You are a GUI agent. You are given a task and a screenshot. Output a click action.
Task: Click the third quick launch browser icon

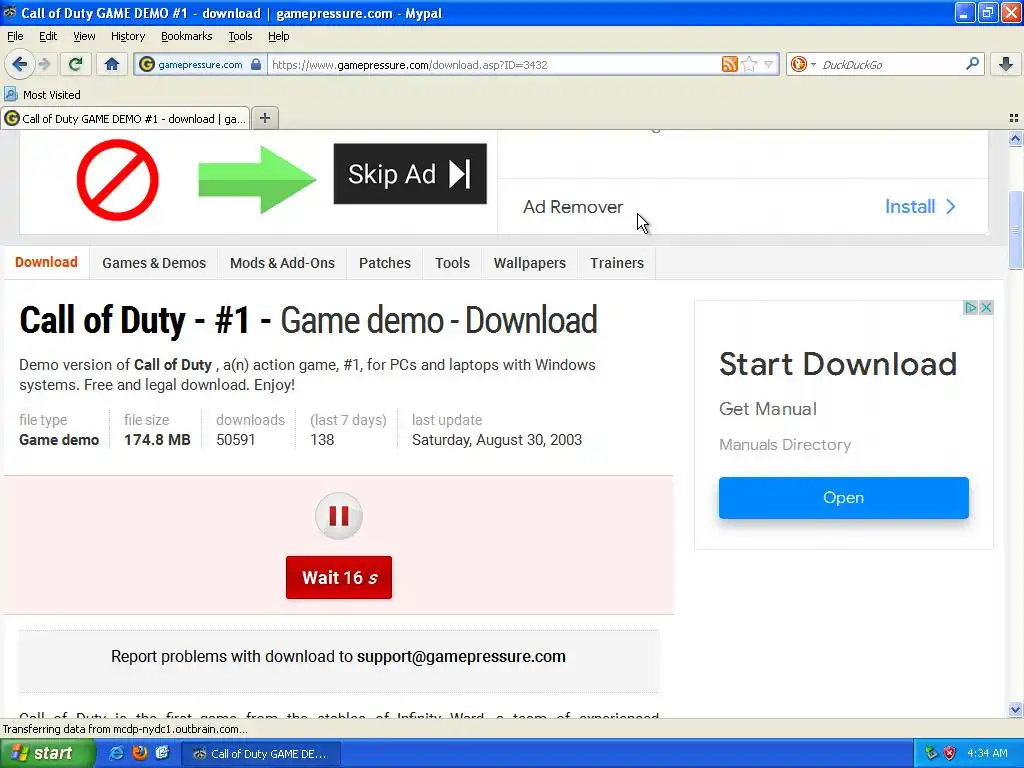click(163, 753)
